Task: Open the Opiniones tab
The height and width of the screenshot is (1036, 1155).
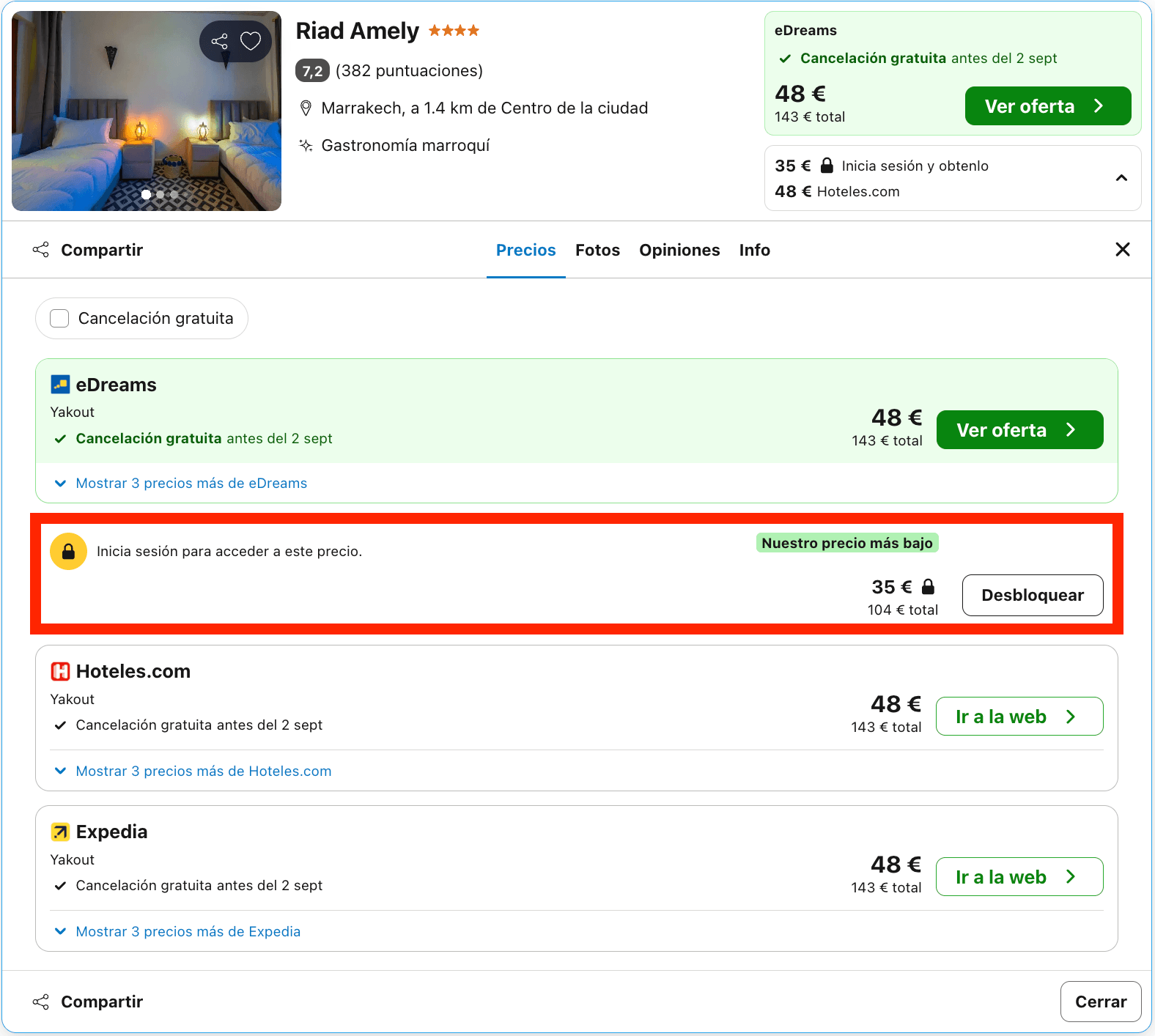Action: [679, 250]
